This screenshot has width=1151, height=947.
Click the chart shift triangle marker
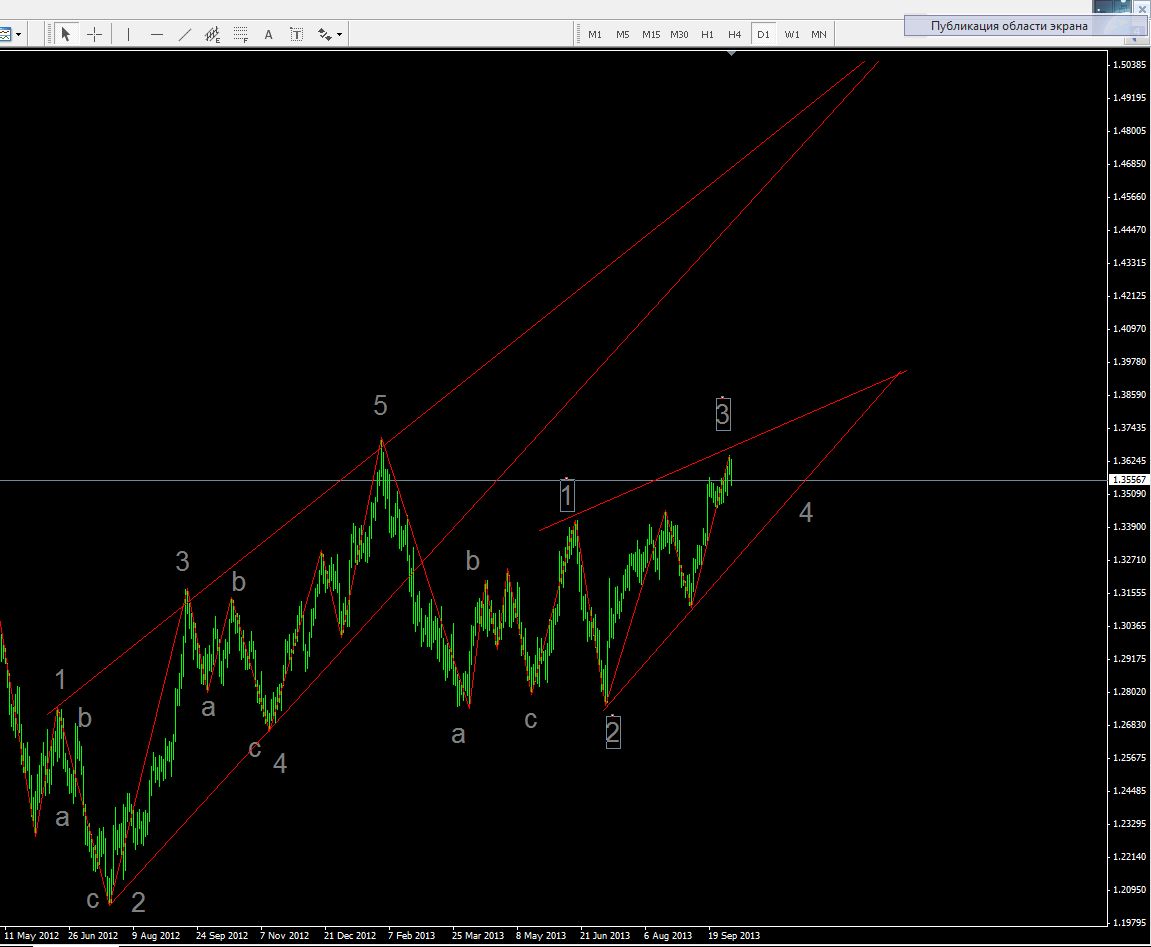(x=731, y=54)
